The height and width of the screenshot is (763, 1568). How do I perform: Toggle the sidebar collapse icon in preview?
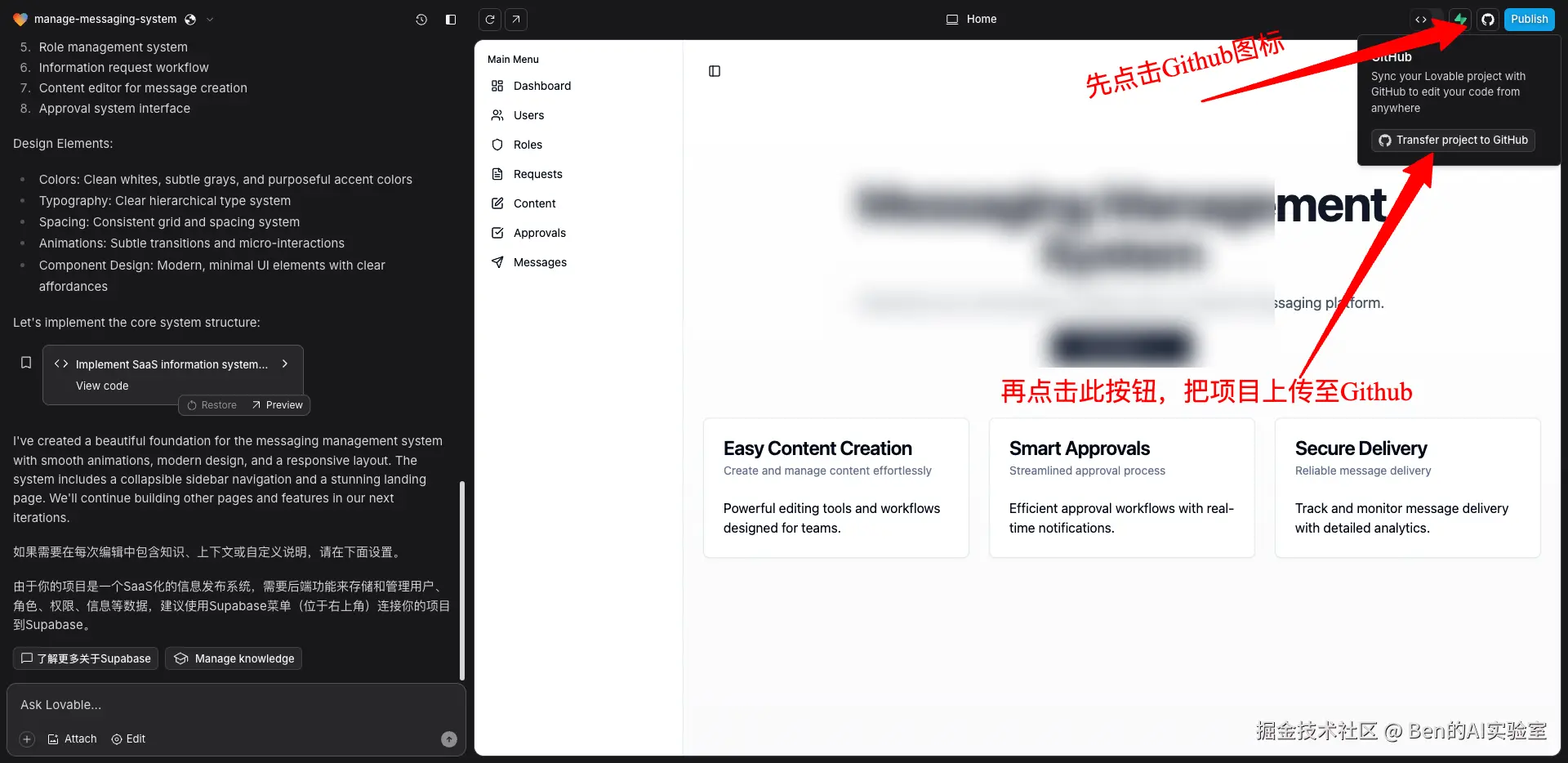point(715,71)
